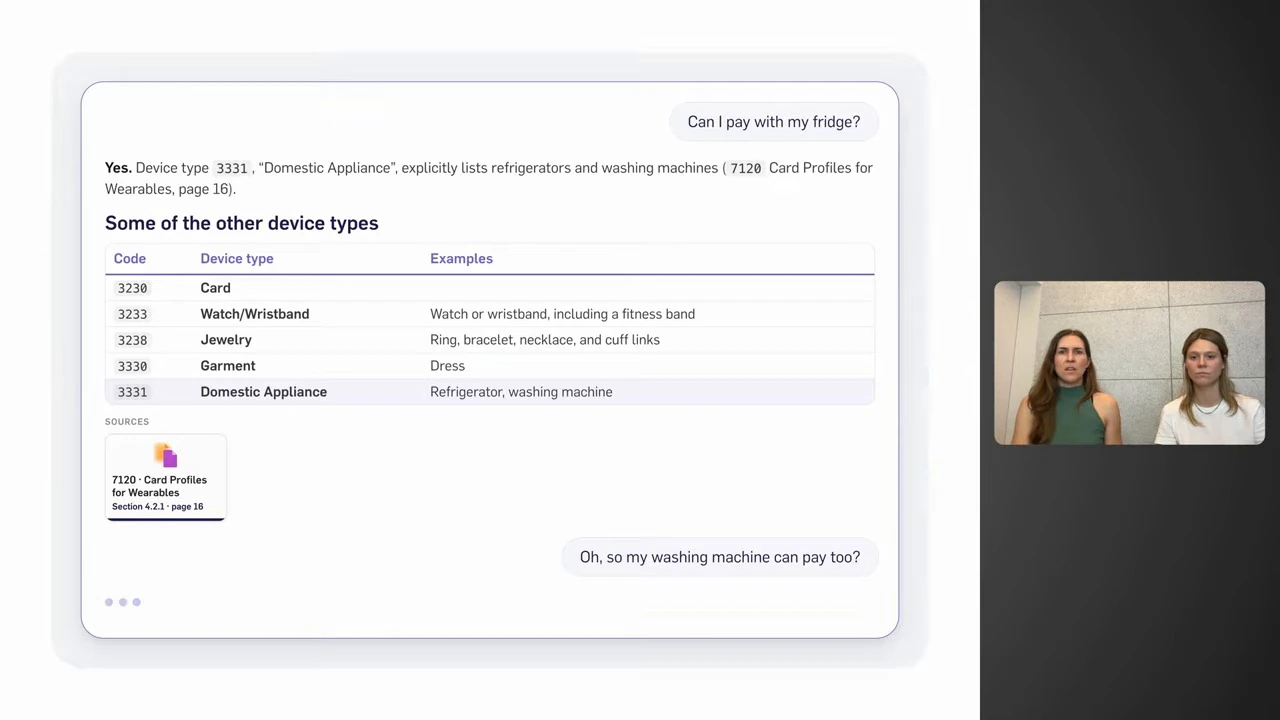Click code 3238 in the table
The height and width of the screenshot is (720, 1280).
click(x=132, y=340)
